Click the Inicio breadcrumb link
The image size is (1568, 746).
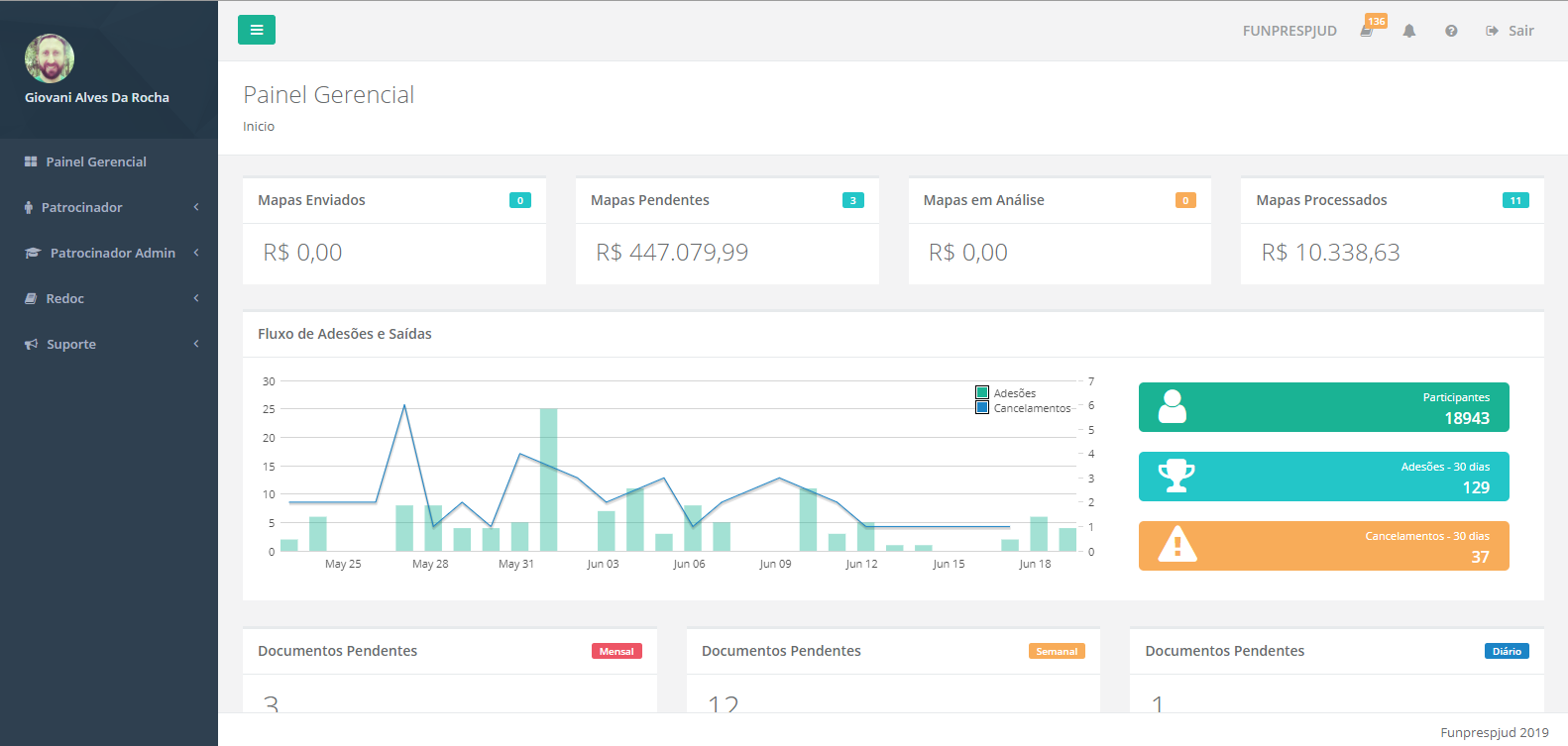pyautogui.click(x=259, y=126)
